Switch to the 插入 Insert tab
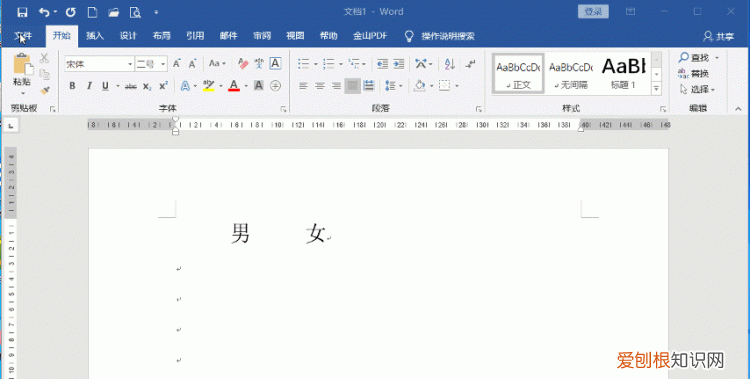 coord(95,36)
